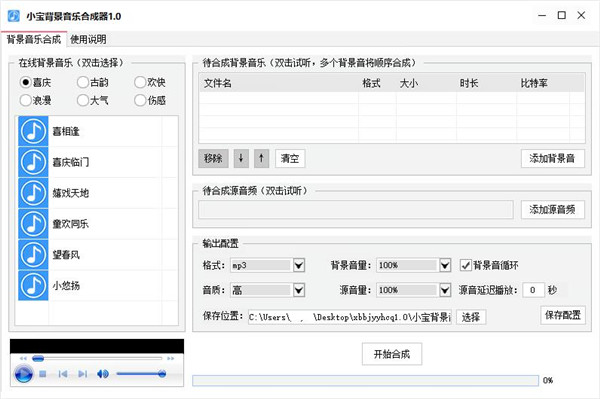
Task: Click the app logo in the title bar
Action: (x=13, y=16)
